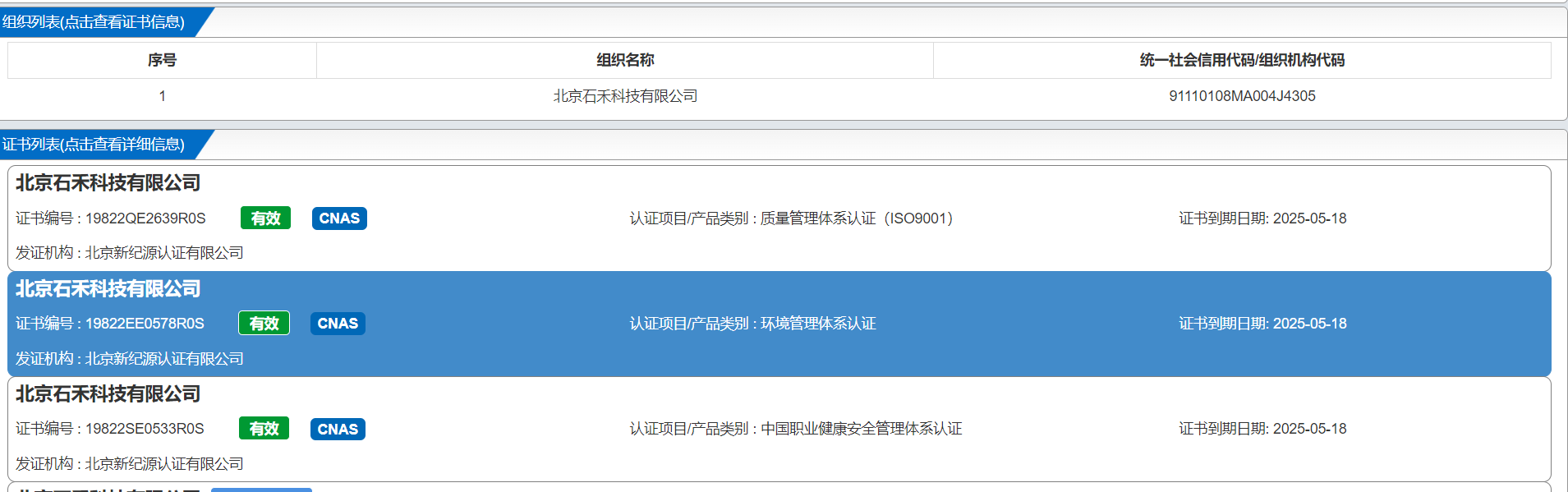This screenshot has width=1568, height=492.
Task: Open certificate card title for 19822QE2639R0S
Action: (108, 183)
